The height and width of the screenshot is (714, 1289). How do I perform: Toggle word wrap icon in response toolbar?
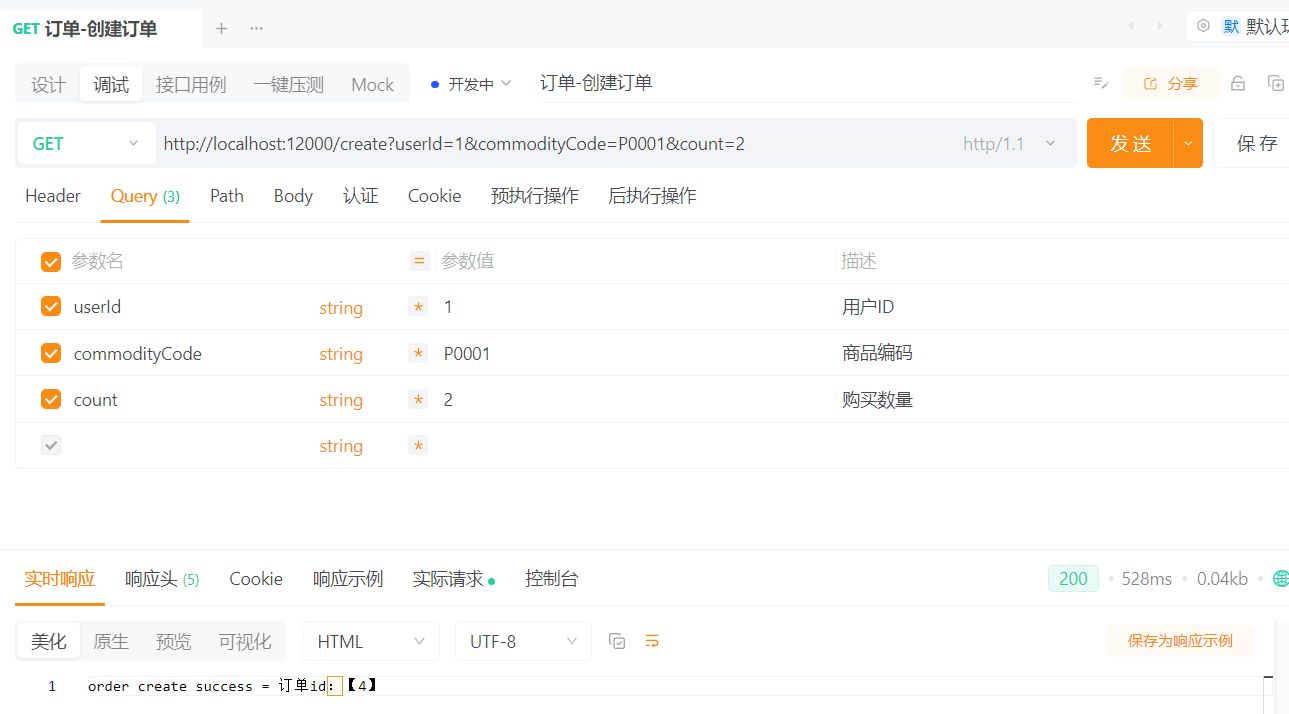pos(652,641)
